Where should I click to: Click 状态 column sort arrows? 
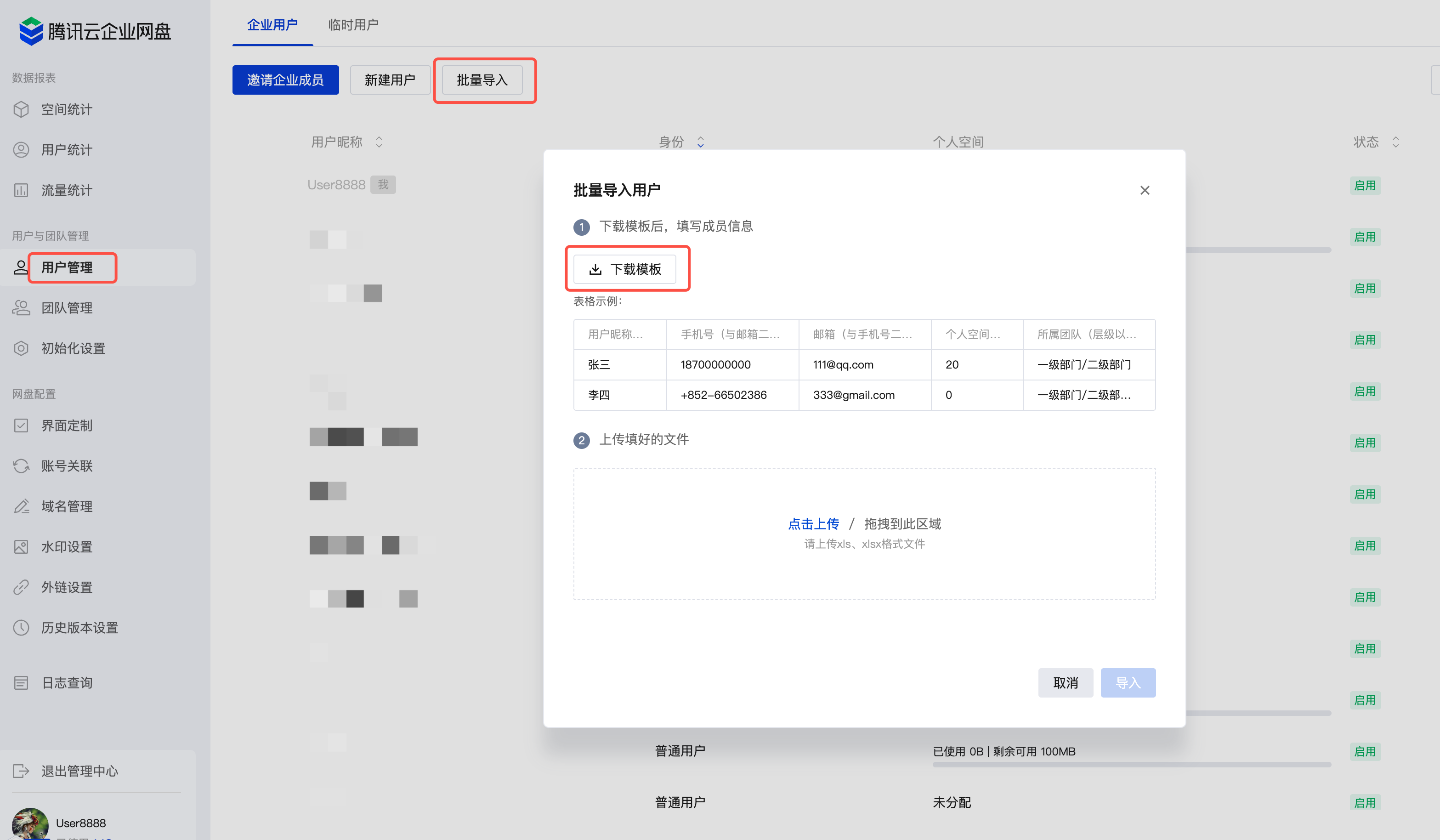point(1395,142)
